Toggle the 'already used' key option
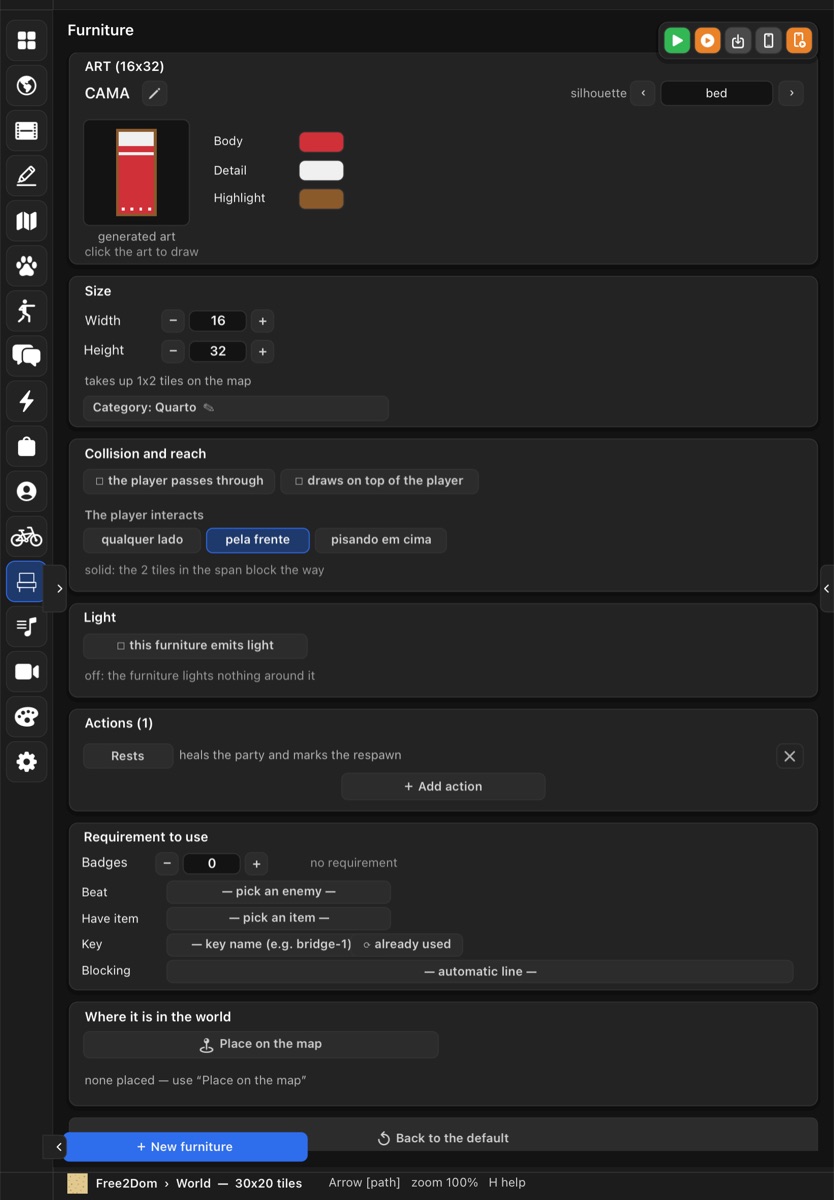The image size is (834, 1200). point(406,945)
